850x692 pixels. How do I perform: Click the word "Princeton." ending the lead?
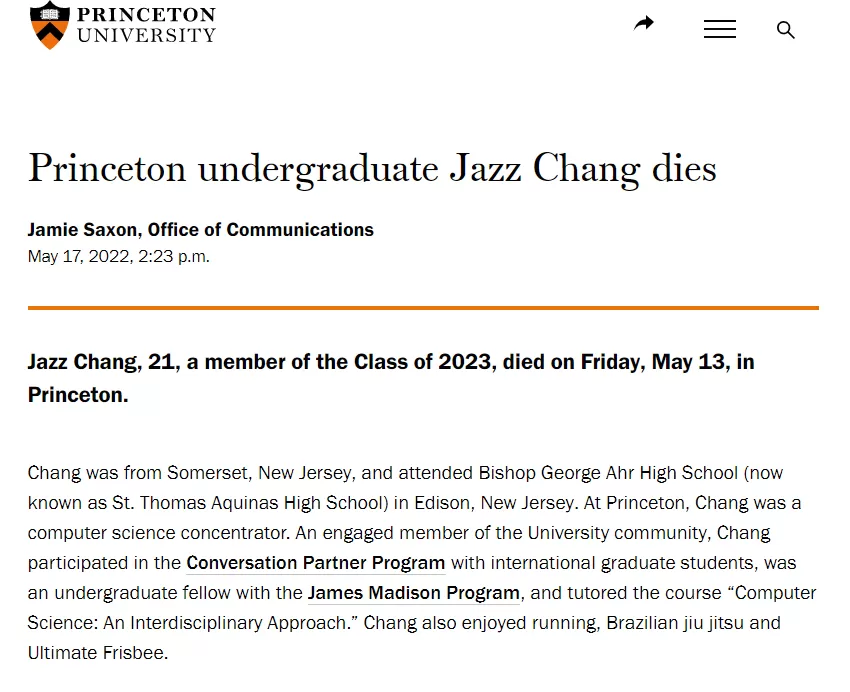tap(78, 395)
